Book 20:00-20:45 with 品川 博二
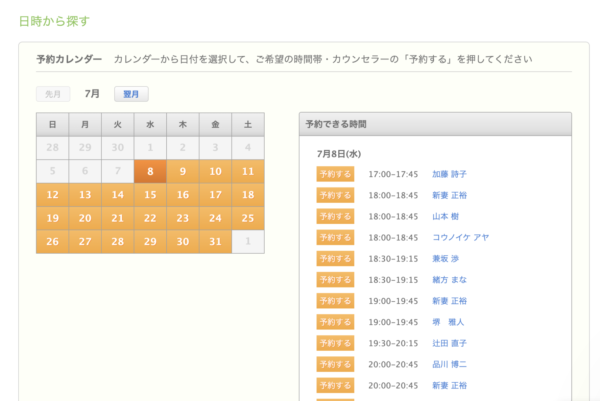The height and width of the screenshot is (401, 600). coord(335,364)
